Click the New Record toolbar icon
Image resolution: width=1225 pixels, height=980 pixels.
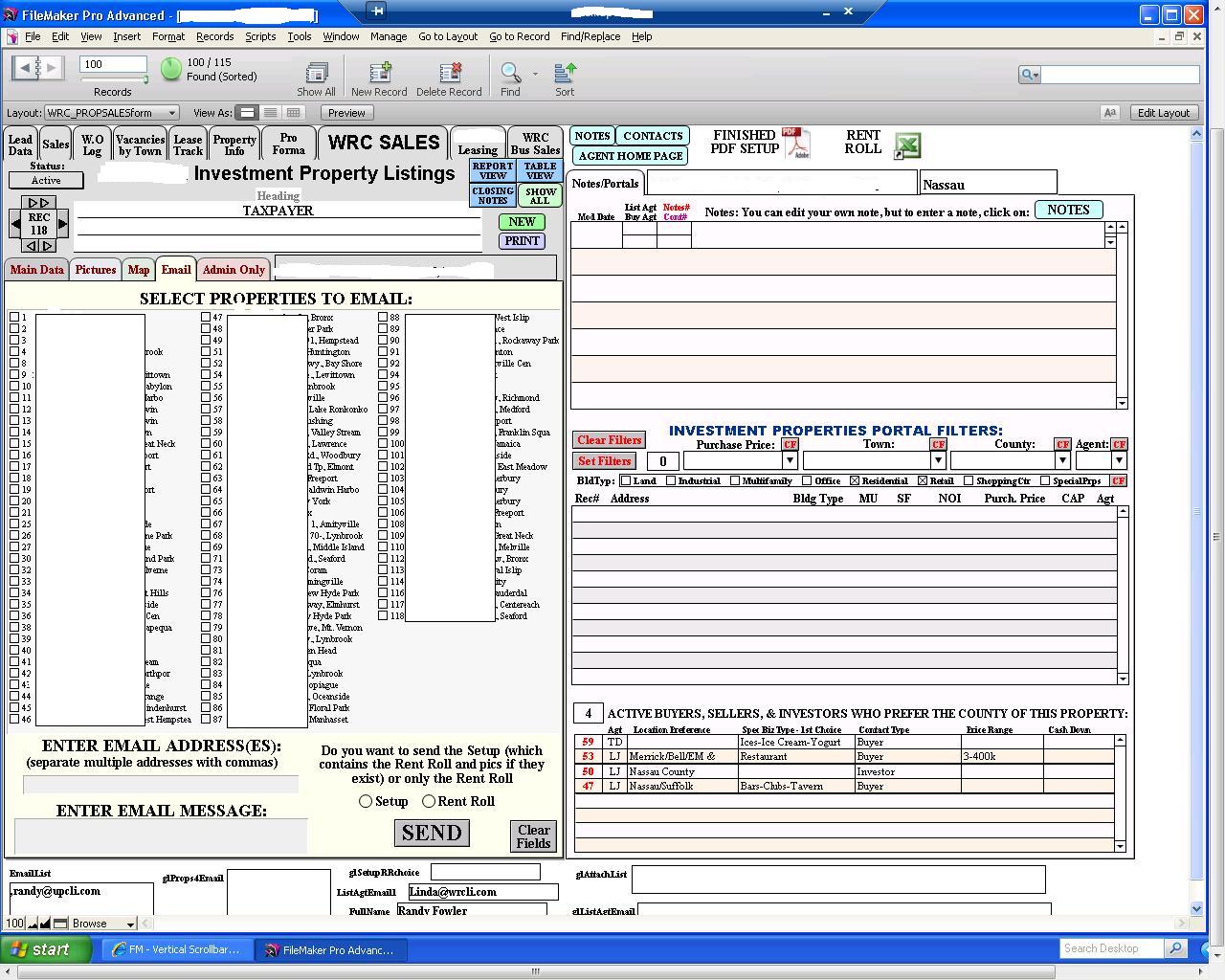[379, 74]
